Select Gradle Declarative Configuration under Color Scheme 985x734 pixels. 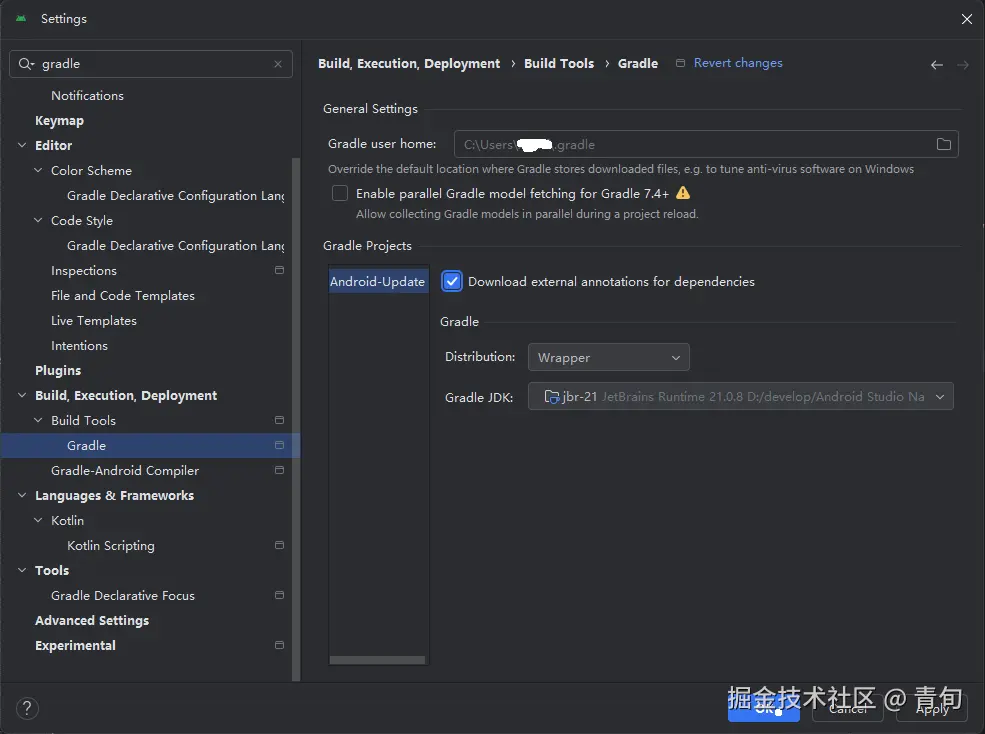coord(175,195)
